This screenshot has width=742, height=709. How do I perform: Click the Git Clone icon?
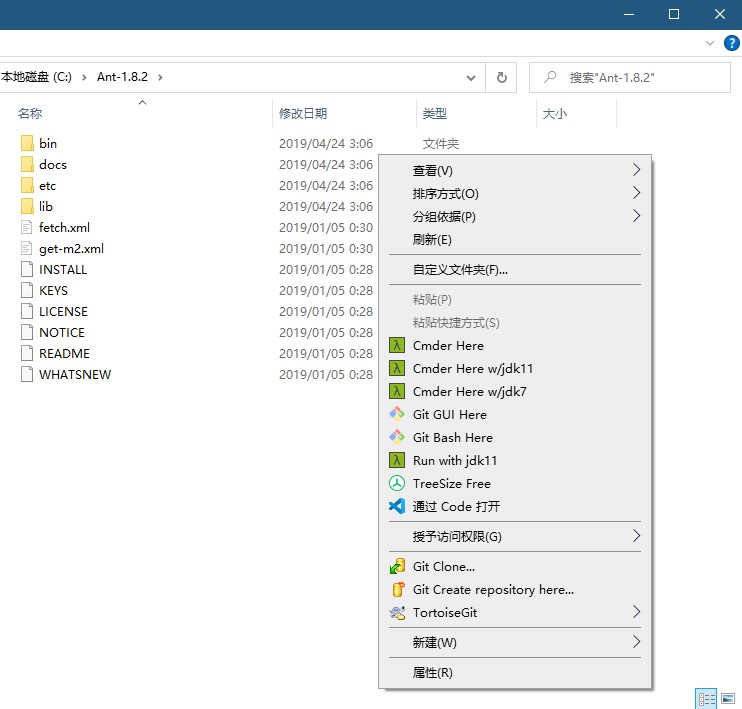click(x=396, y=567)
